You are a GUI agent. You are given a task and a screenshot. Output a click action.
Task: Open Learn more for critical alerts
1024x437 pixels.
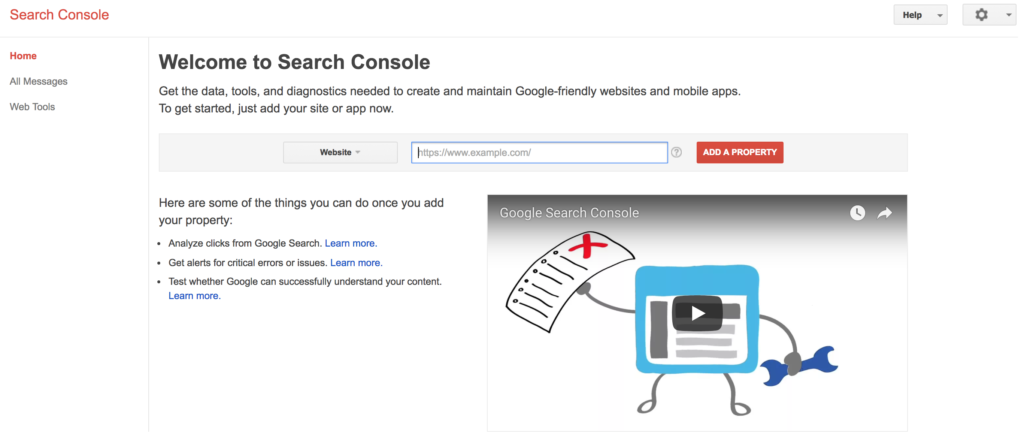click(x=357, y=263)
